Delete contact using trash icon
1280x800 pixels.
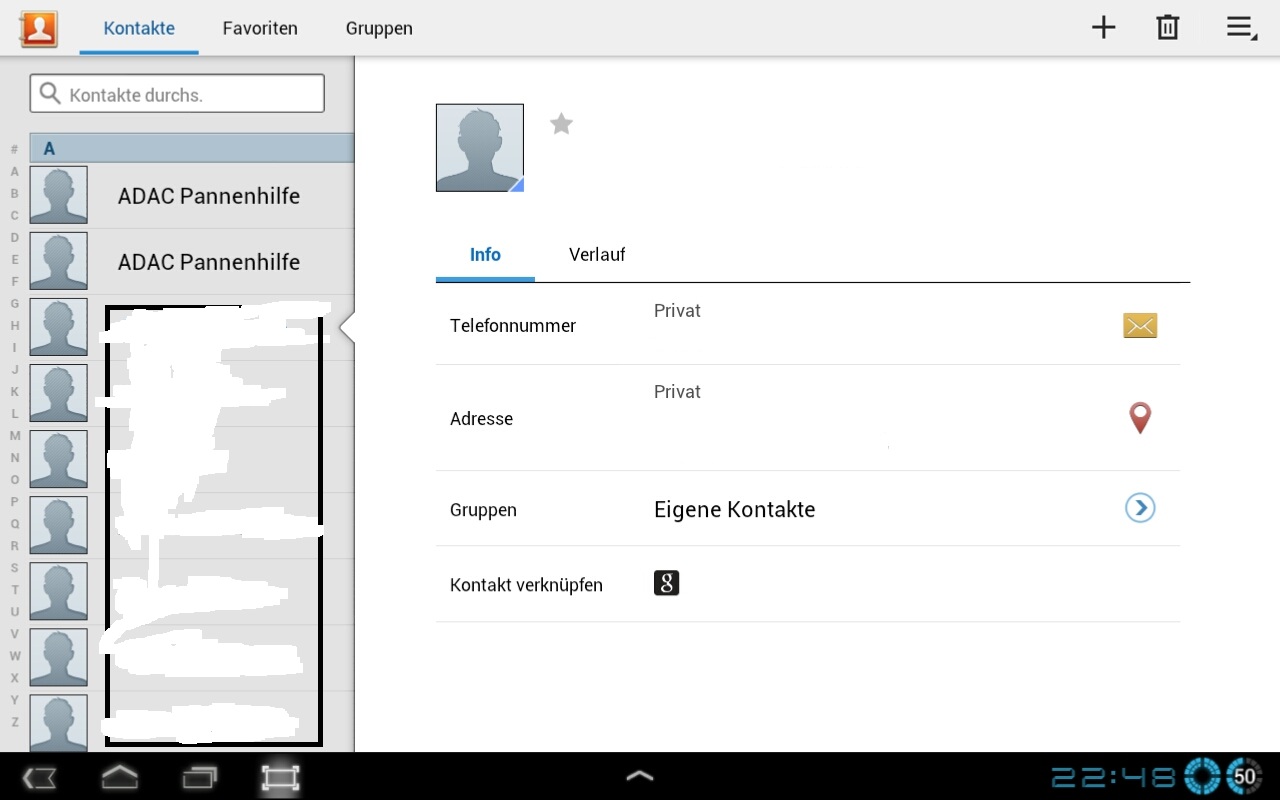(x=1167, y=27)
